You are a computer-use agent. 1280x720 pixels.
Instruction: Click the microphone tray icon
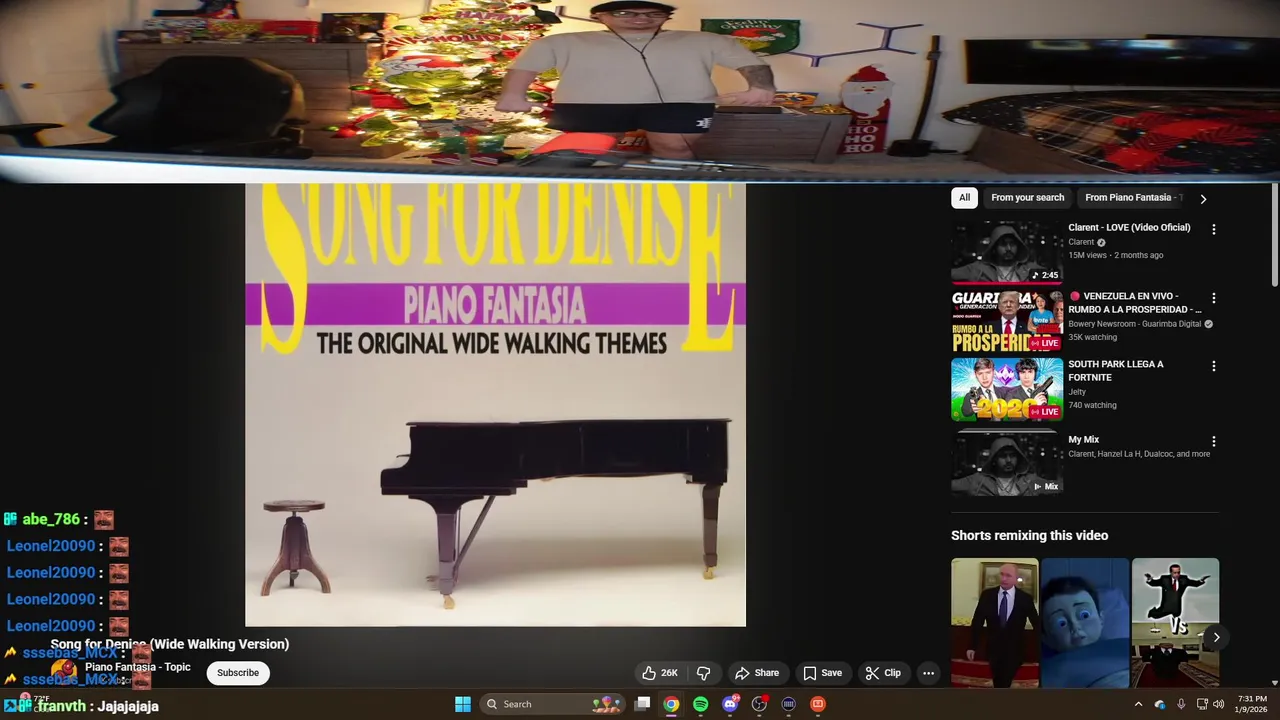[1181, 704]
